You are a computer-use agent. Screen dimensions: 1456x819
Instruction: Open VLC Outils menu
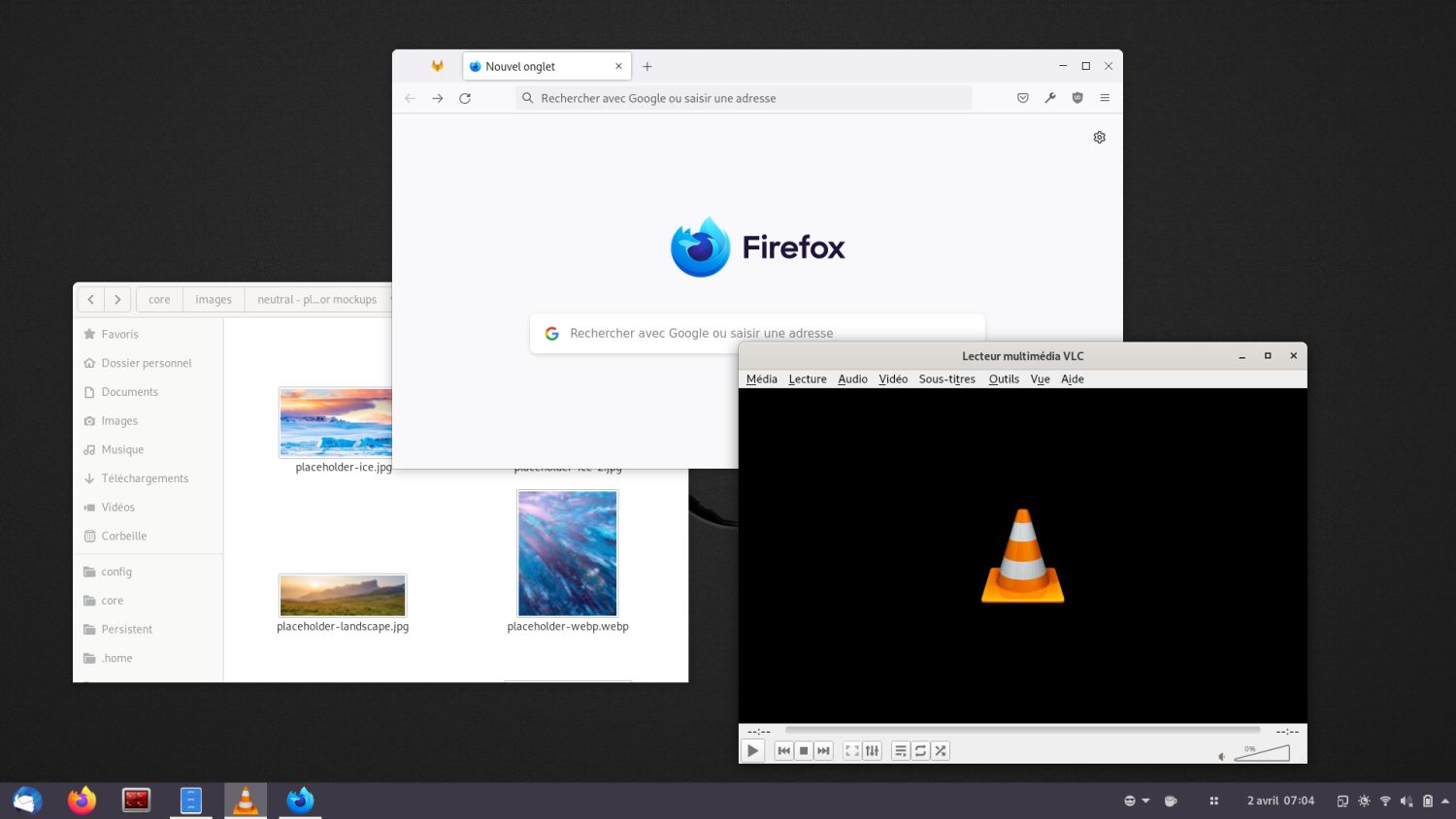click(x=1004, y=378)
